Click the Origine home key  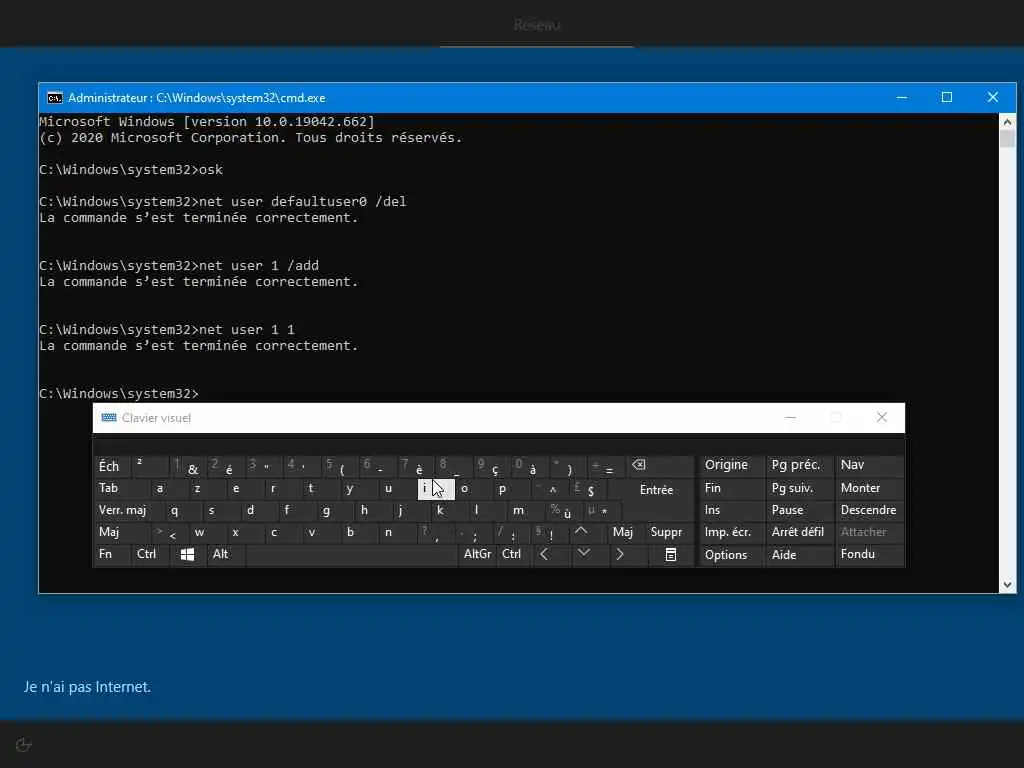click(730, 466)
